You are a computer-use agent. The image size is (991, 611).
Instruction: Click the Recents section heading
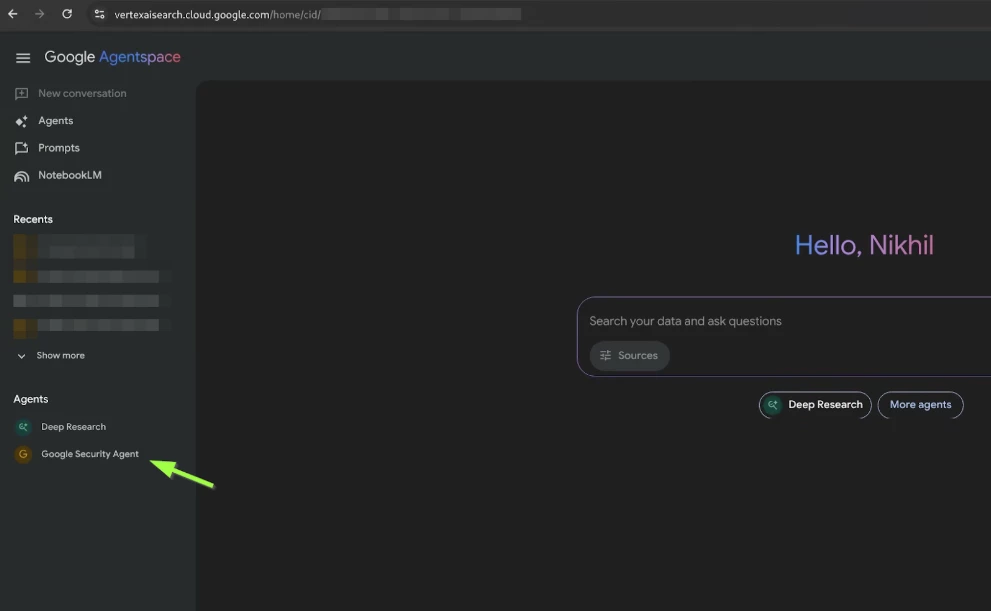(x=33, y=219)
